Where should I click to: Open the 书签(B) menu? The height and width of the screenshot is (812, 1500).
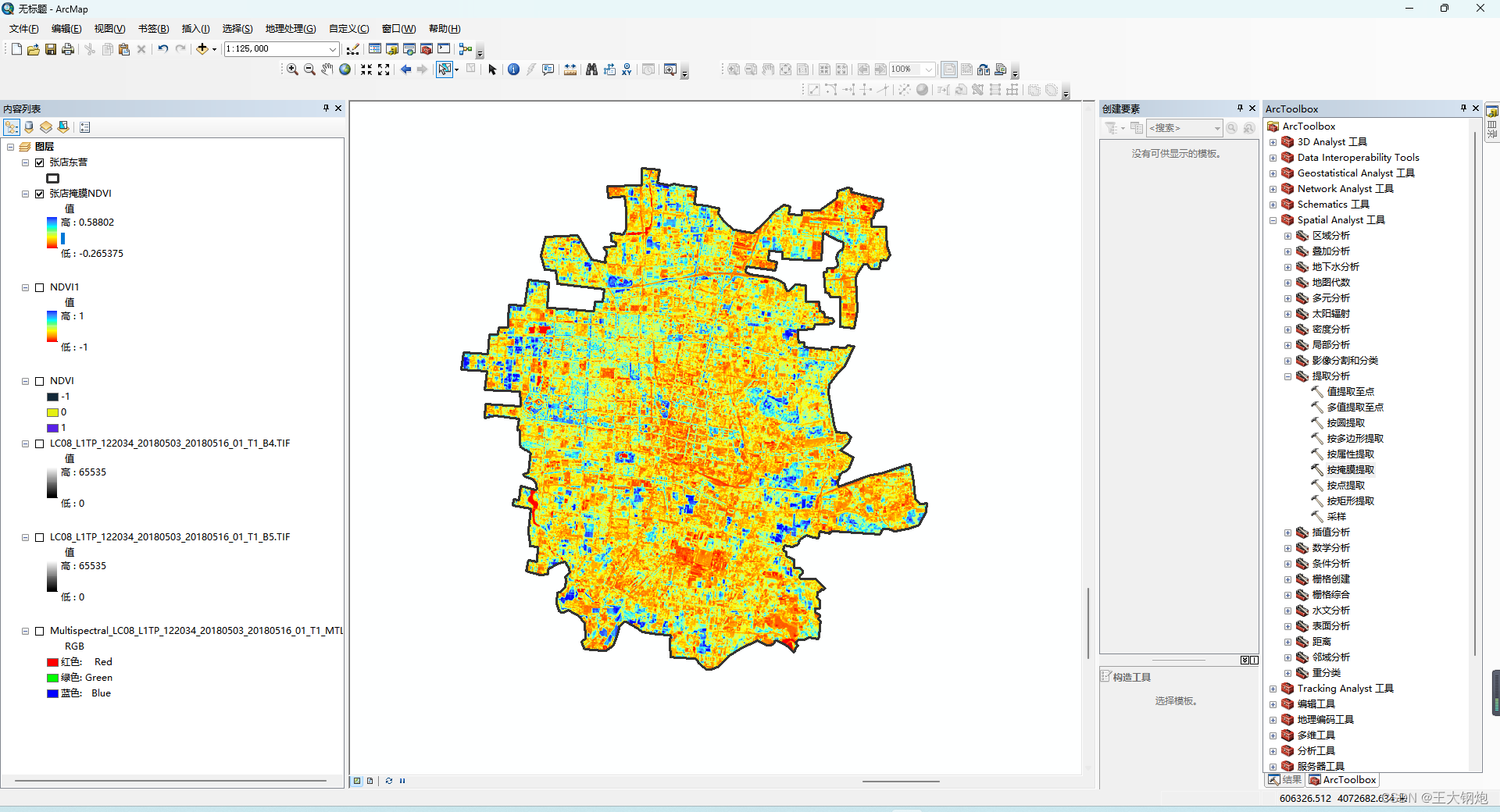point(153,29)
